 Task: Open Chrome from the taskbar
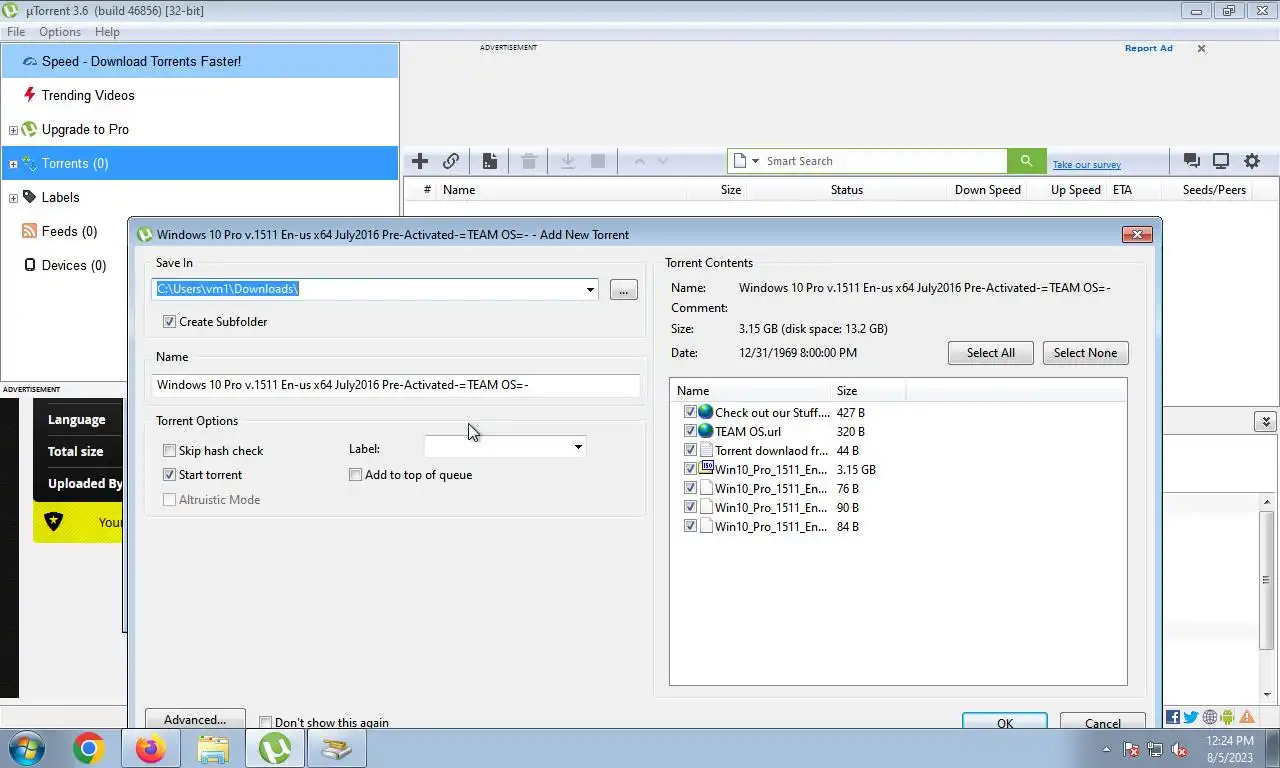[x=88, y=748]
